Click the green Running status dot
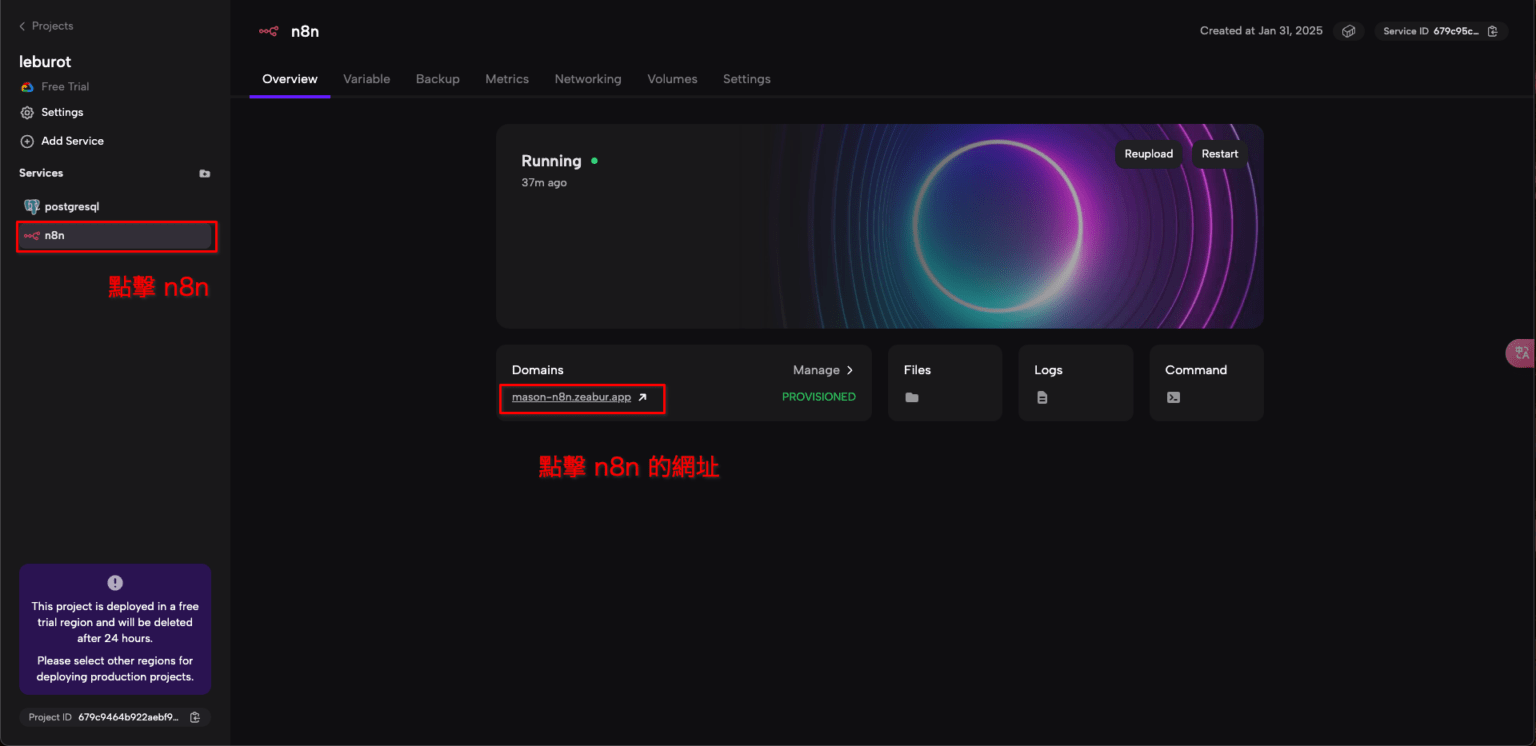Screen dimensions: 1536x746 pyautogui.click(x=594, y=160)
